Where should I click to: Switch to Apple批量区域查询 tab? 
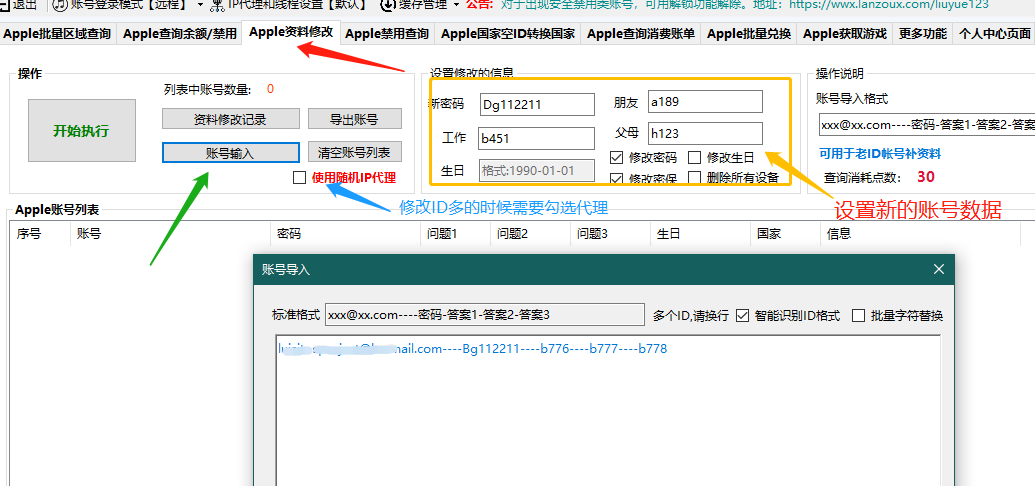pos(57,34)
